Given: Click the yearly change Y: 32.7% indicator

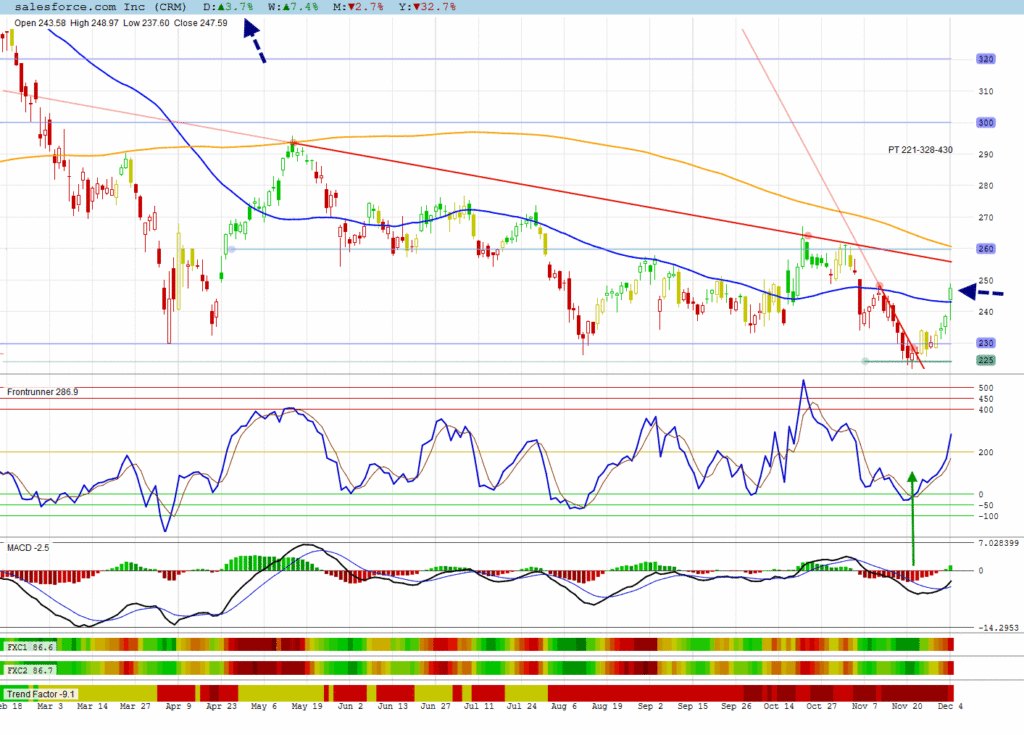Looking at the screenshot, I should [x=427, y=7].
